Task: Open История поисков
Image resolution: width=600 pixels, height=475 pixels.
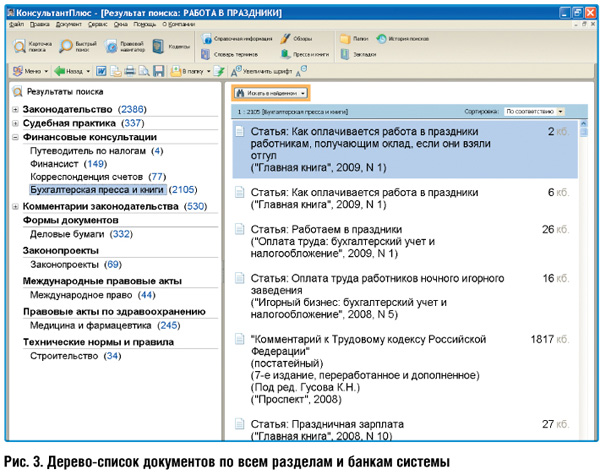Action: click(402, 39)
